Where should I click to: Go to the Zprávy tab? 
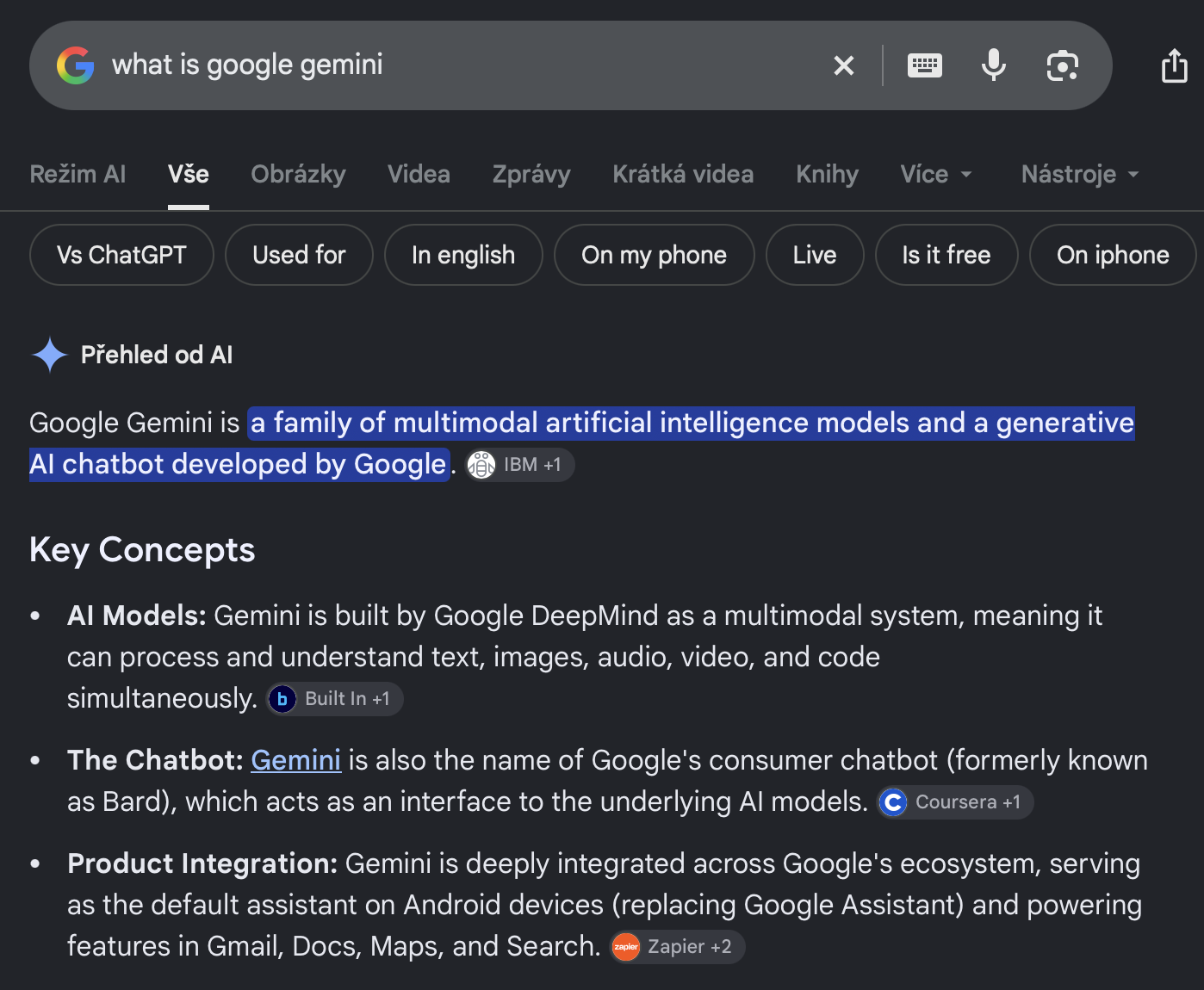point(531,175)
